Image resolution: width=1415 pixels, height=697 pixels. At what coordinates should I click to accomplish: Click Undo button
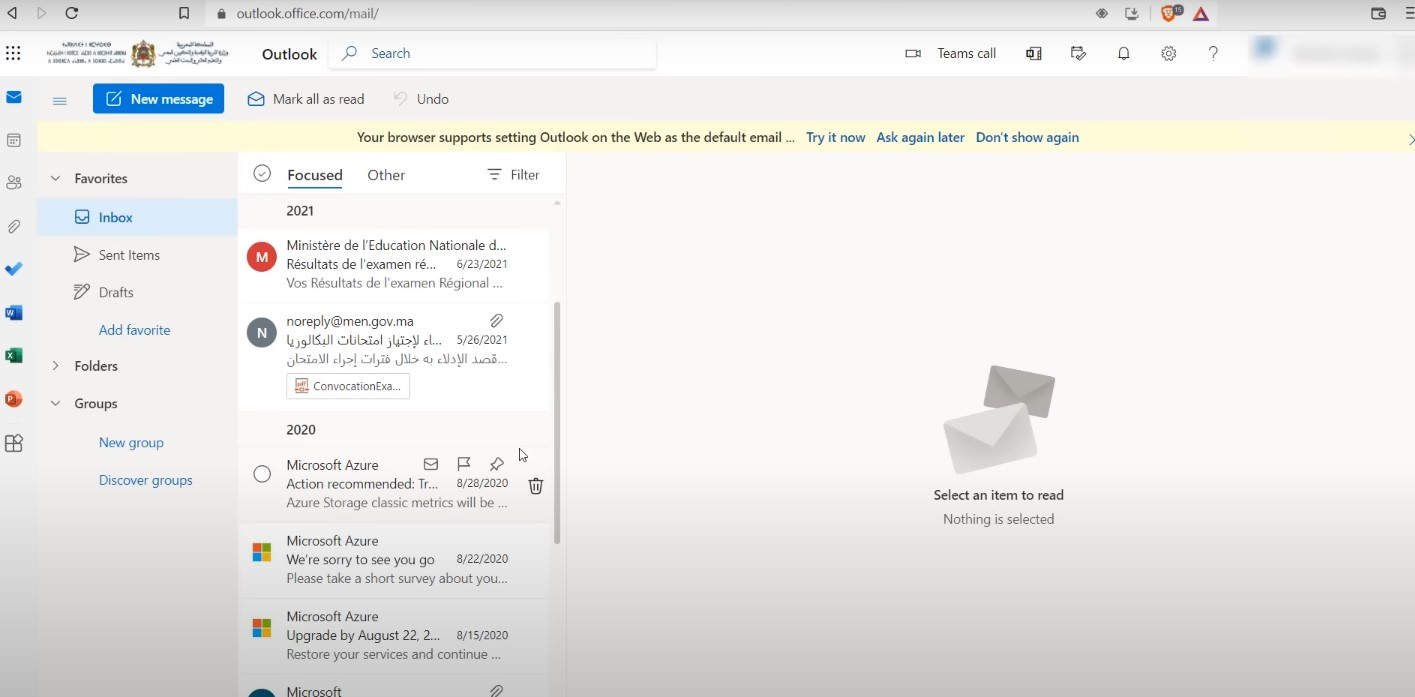[421, 99]
